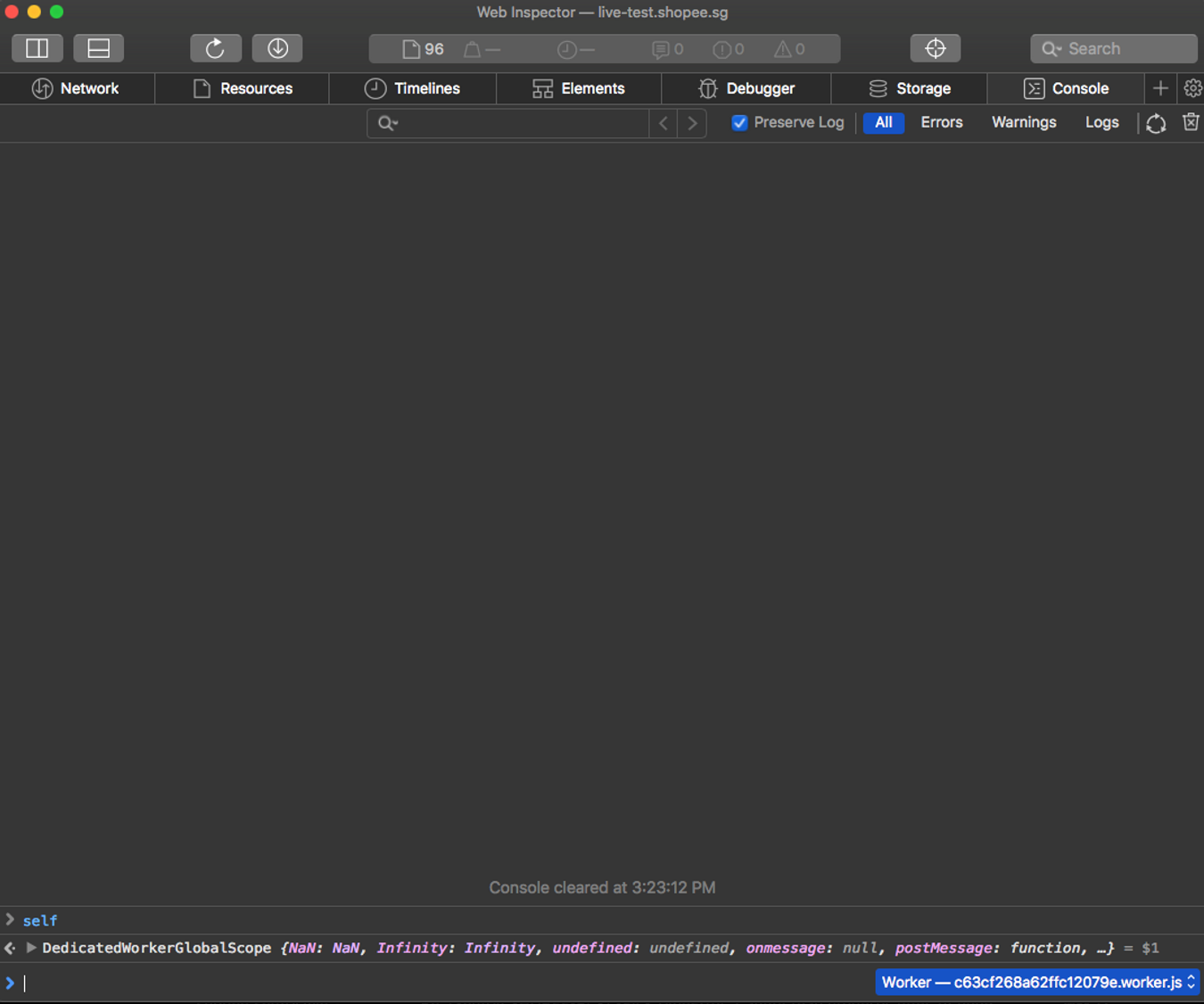
Task: Reload the page from the inspector toolbar
Action: [216, 48]
